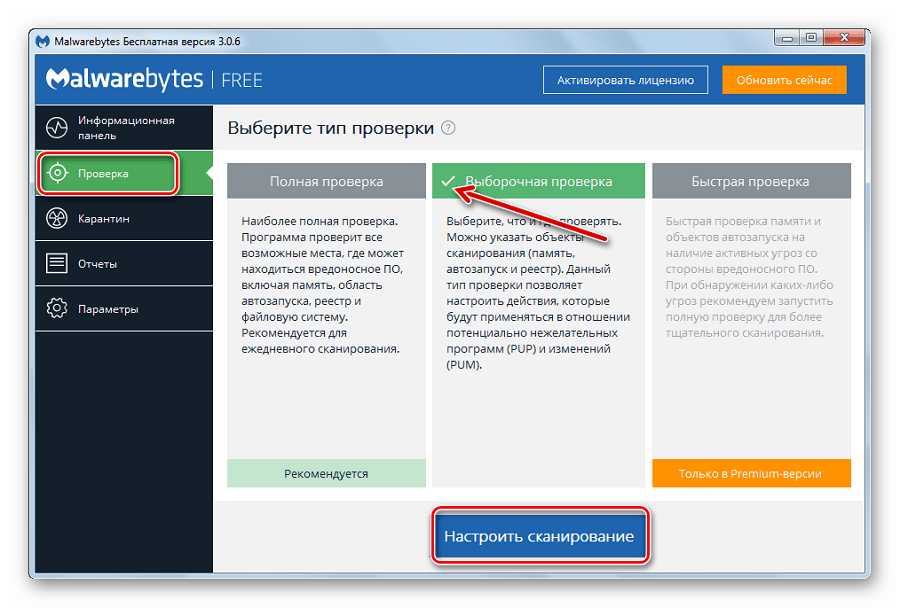Click the Параметры gear icon
This screenshot has width=900, height=608.
click(57, 309)
